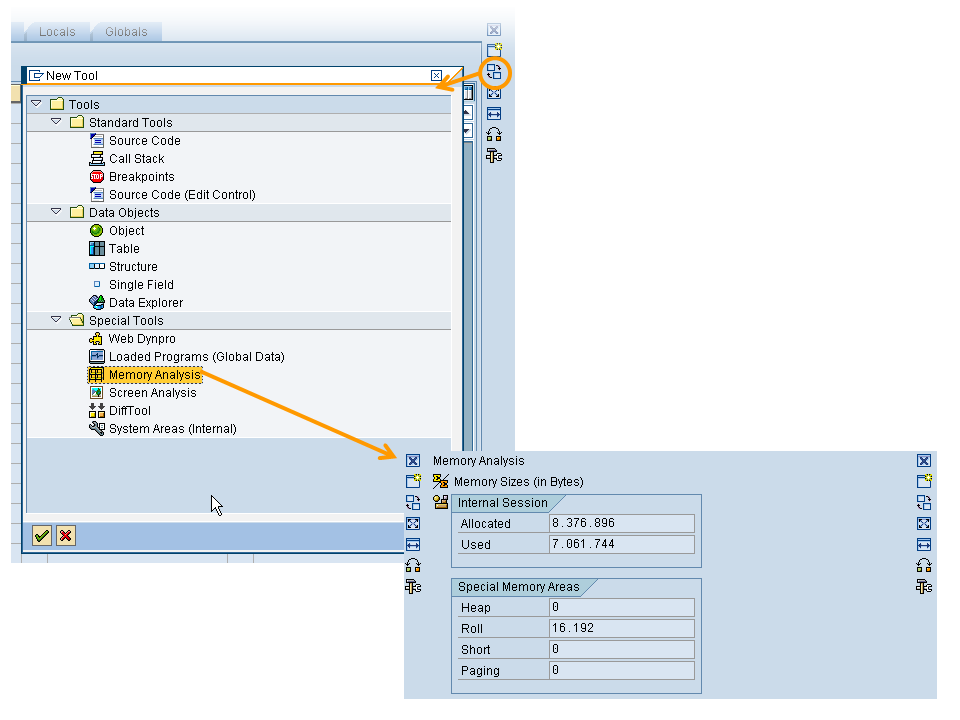Collapse the Data Objects folder
The height and width of the screenshot is (720, 960).
tap(56, 212)
